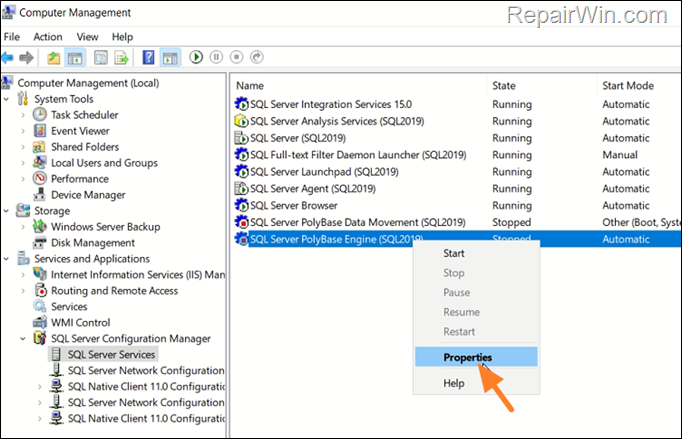Click the Performance monitor icon
Image resolution: width=682 pixels, height=439 pixels.
(40, 179)
